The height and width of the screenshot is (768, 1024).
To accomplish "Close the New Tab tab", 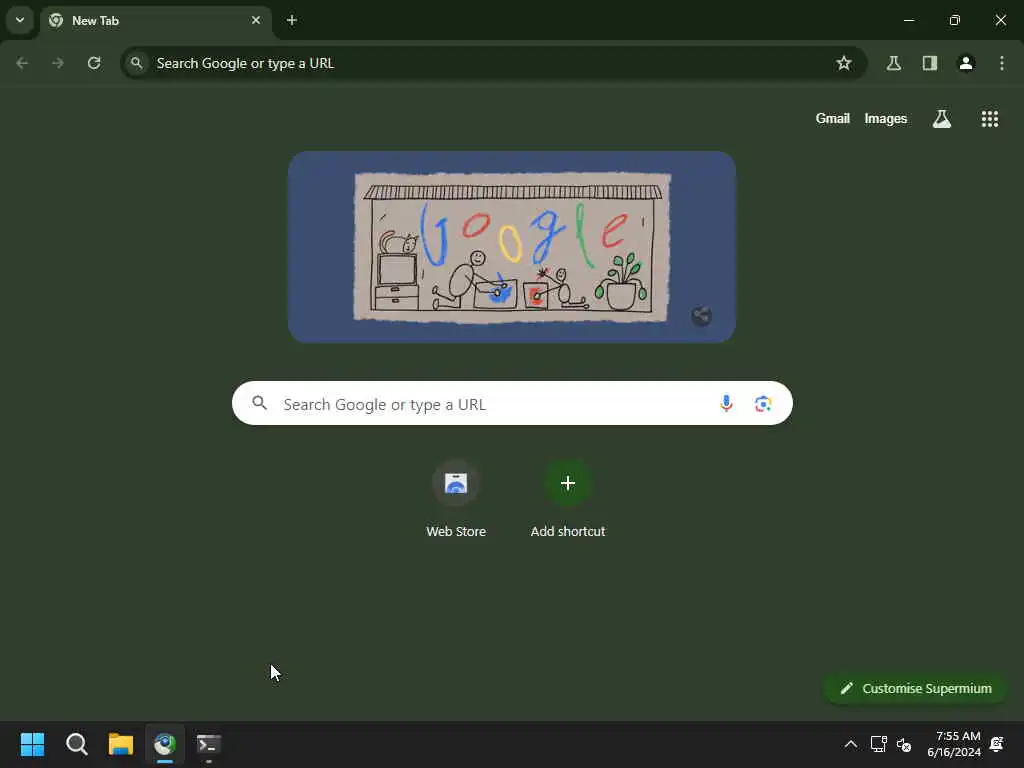I will click(256, 20).
